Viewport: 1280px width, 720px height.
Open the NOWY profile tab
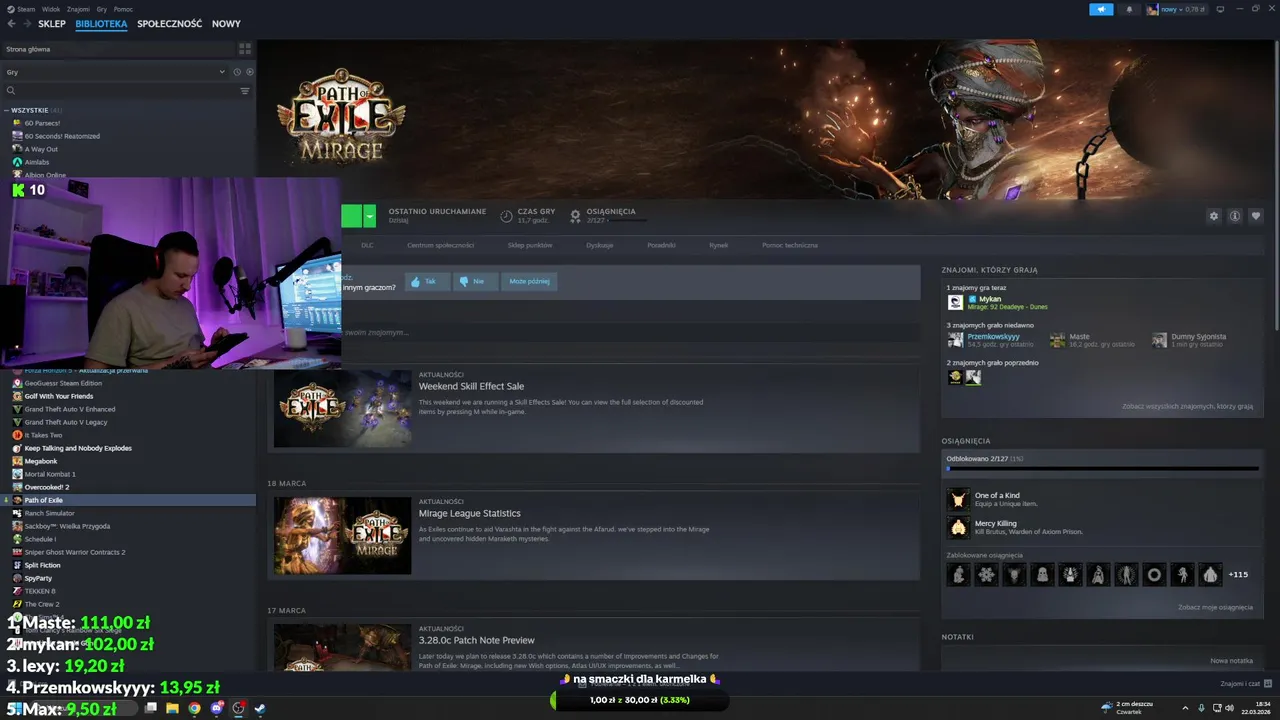226,24
